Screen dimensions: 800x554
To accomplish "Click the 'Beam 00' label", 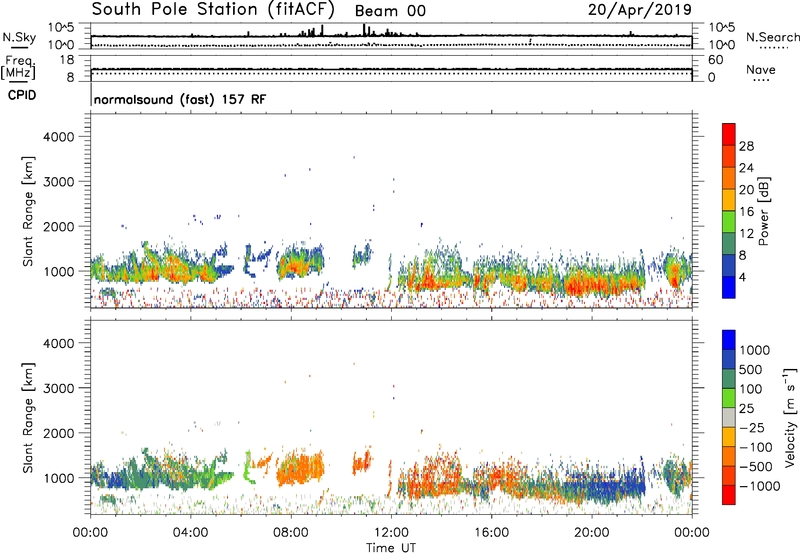I will tap(390, 11).
